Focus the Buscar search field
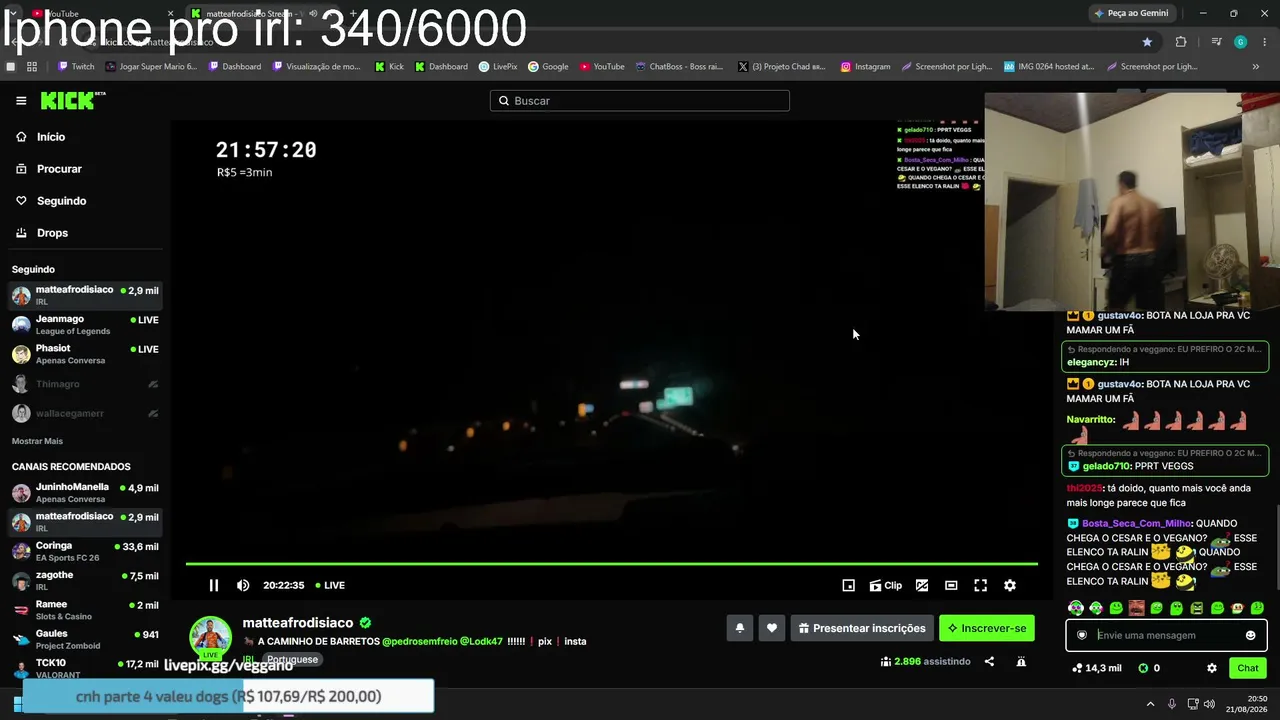This screenshot has height=720, width=1280. pos(640,101)
